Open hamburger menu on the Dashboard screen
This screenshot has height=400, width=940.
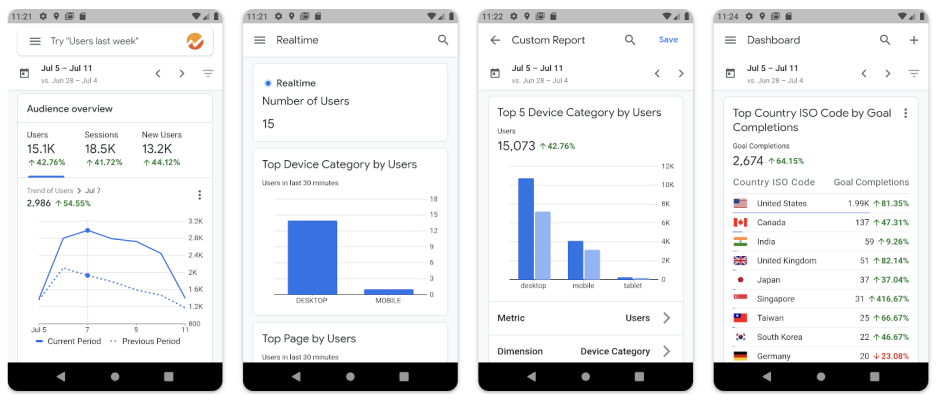(730, 40)
